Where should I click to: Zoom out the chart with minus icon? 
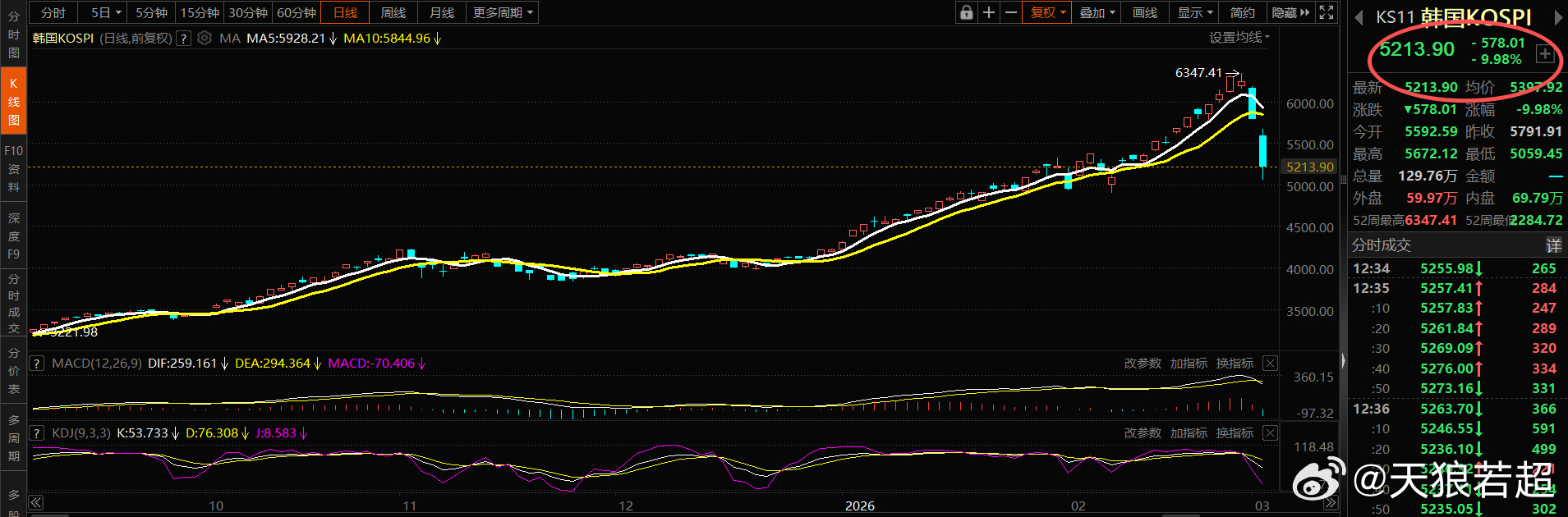[x=1011, y=12]
